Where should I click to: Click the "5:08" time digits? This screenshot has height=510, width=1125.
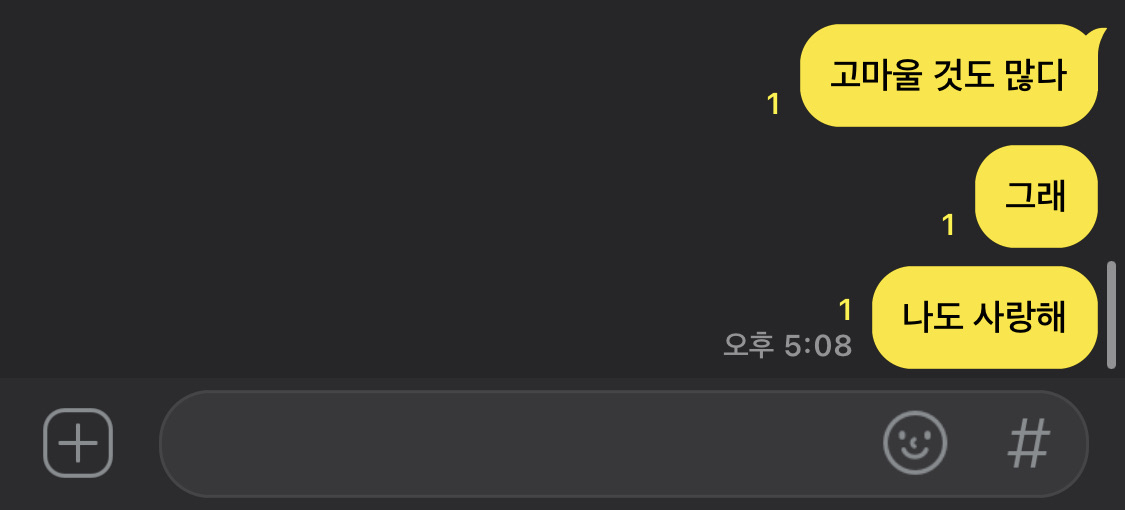pos(818,346)
